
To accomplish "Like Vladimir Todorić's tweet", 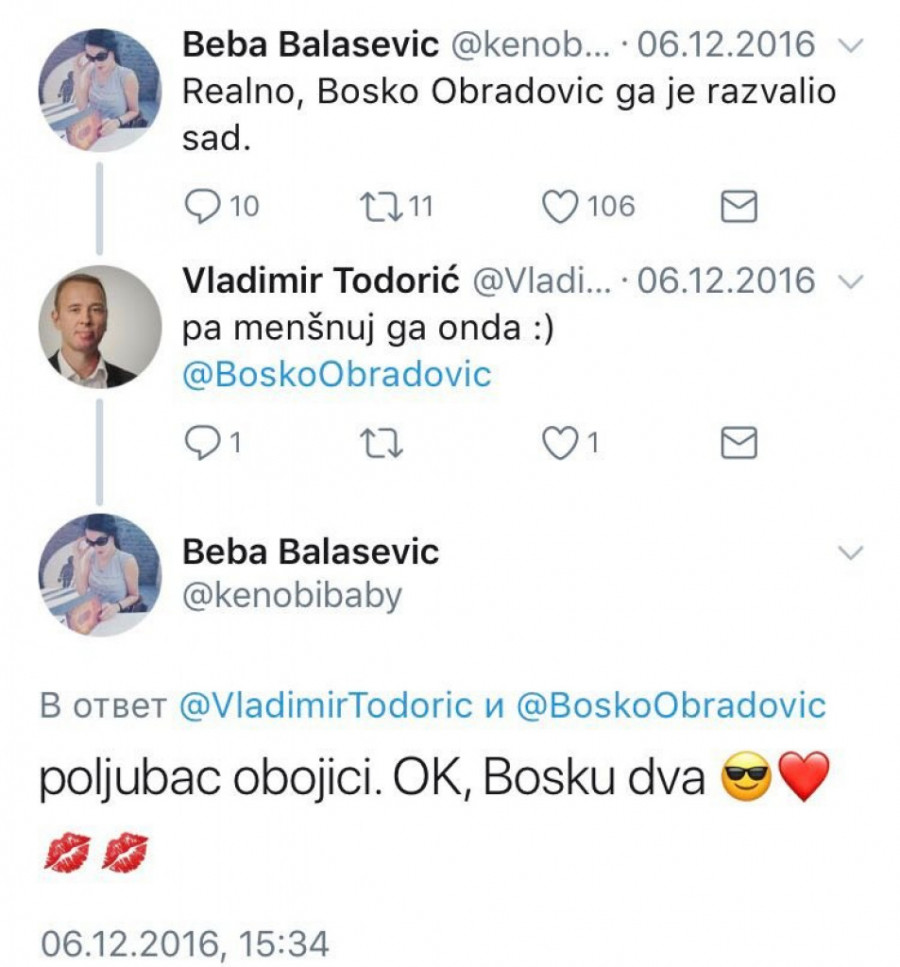I will (x=560, y=443).
